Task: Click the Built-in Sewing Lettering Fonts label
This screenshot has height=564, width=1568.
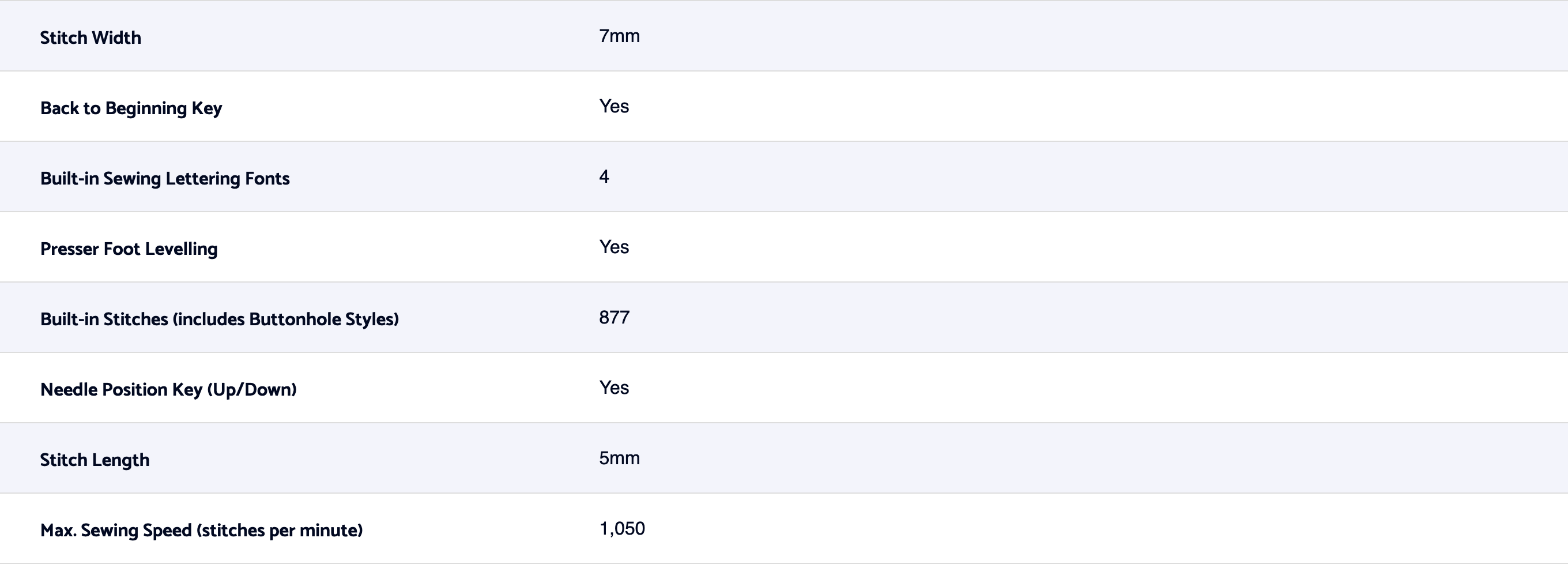Action: (164, 178)
